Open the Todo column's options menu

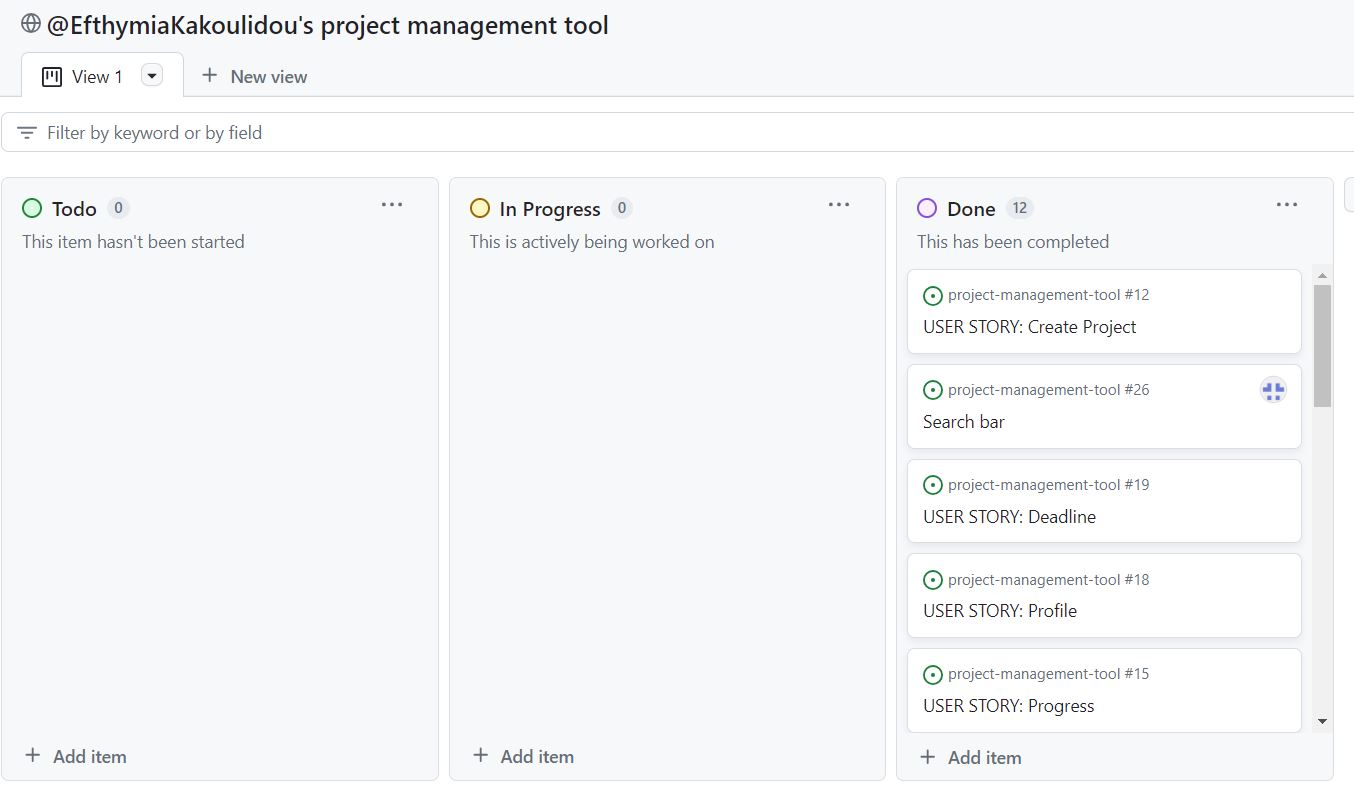pos(392,204)
